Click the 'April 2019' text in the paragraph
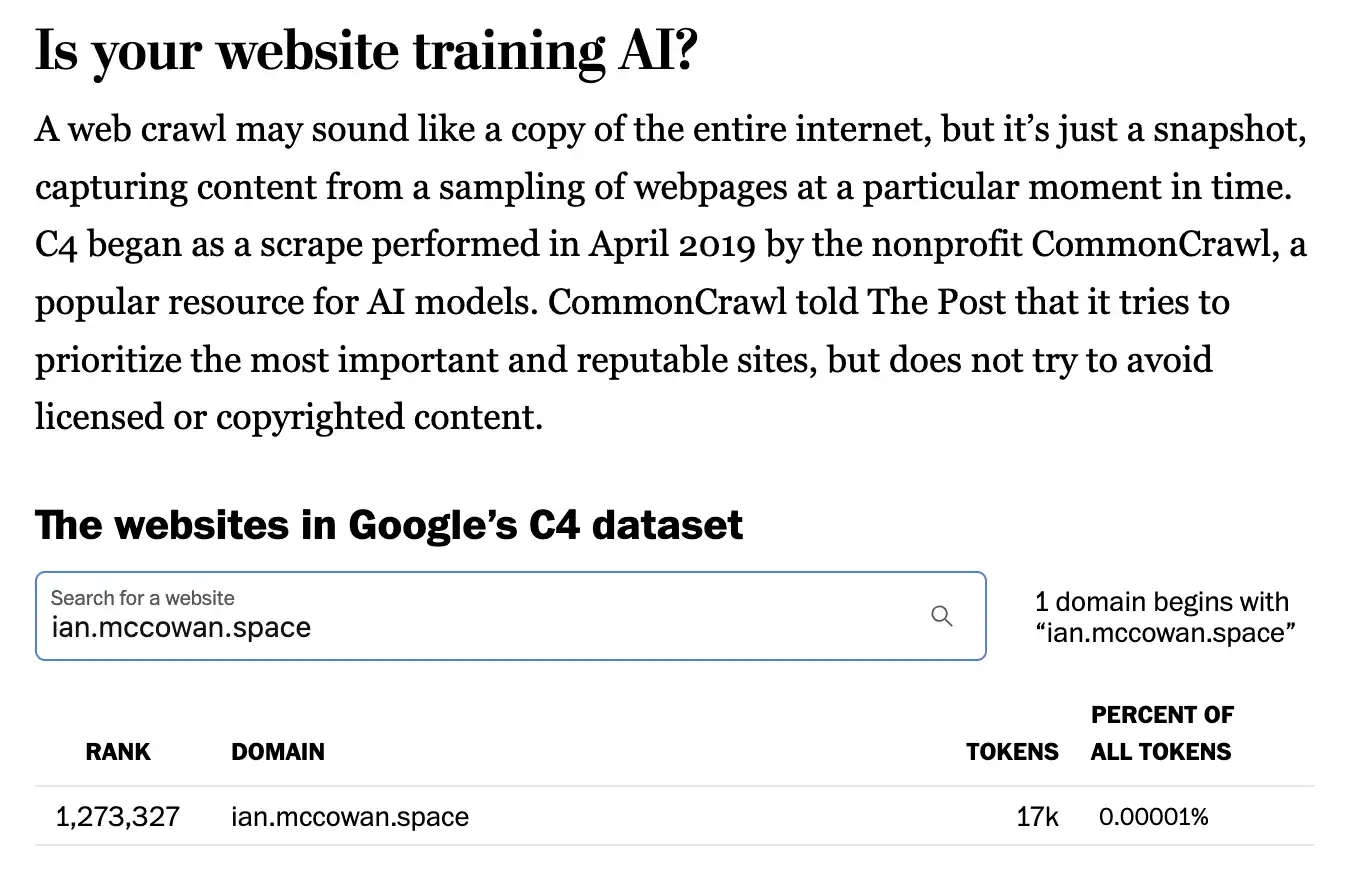The width and height of the screenshot is (1350, 872). pos(672,245)
